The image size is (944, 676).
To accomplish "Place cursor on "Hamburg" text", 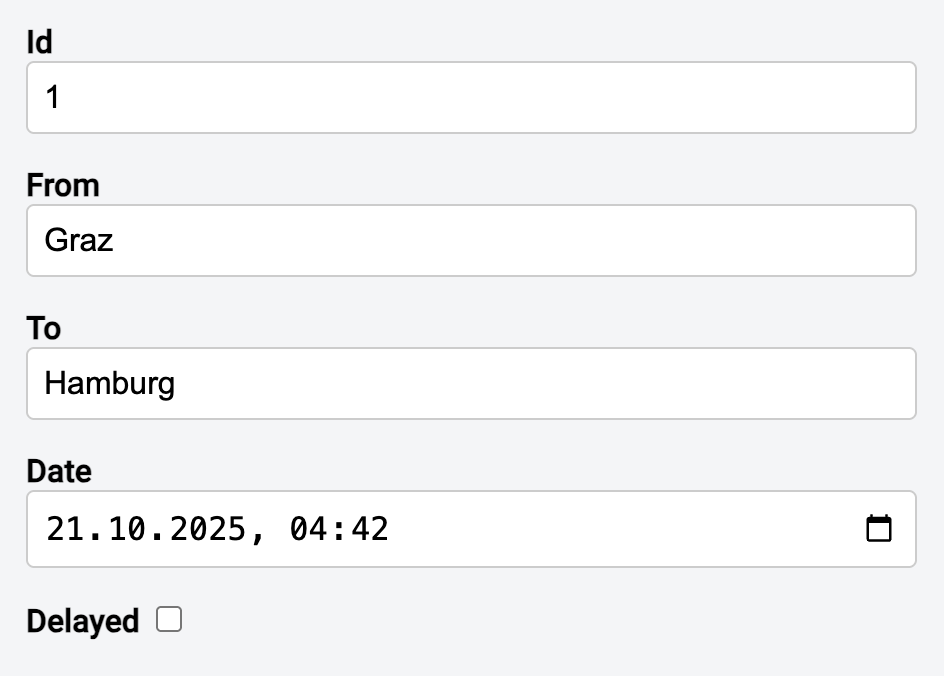I will pos(110,384).
